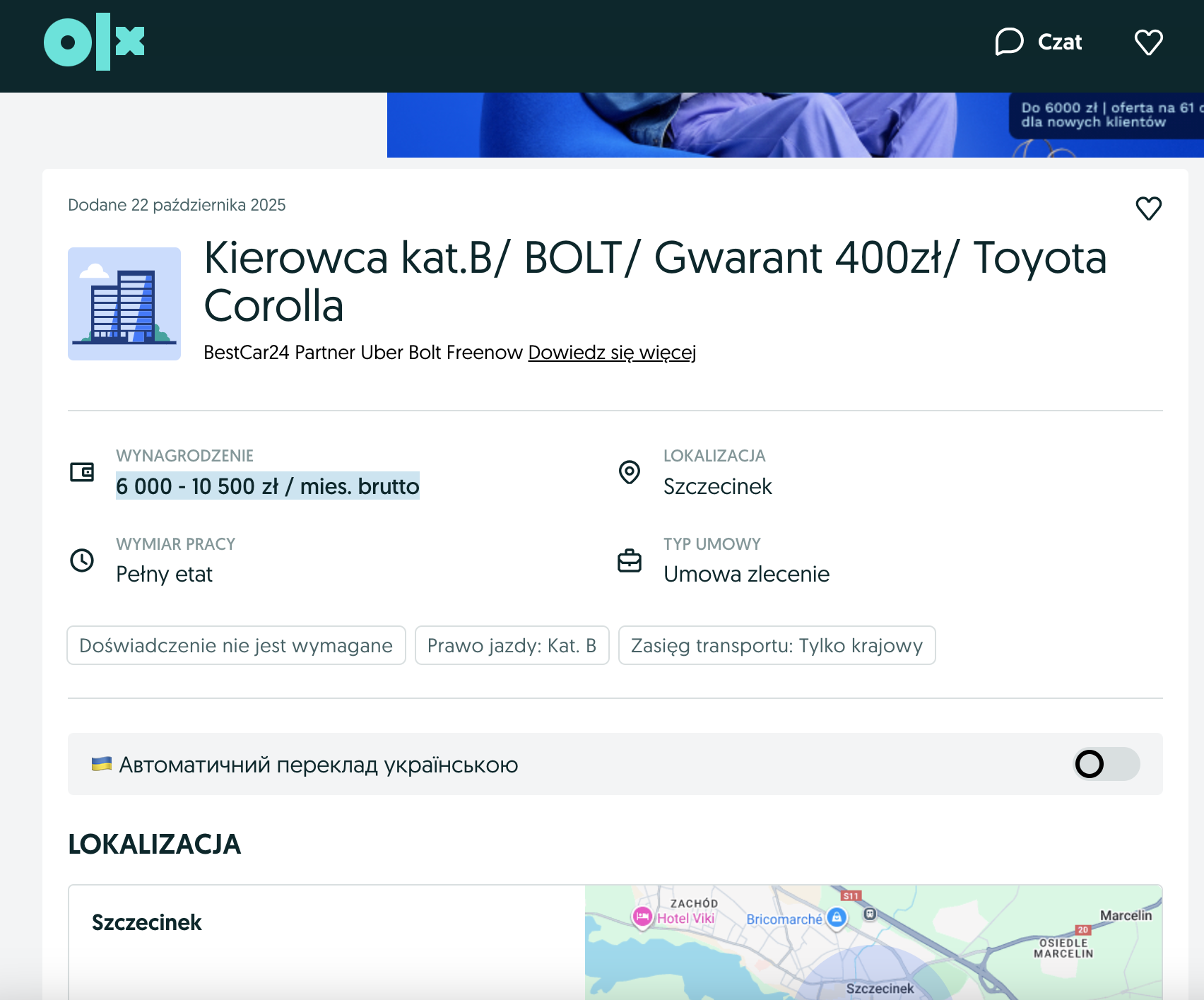The image size is (1204, 1000).
Task: Click Zasięg transportu: Tylko krajowy tag
Action: point(777,645)
